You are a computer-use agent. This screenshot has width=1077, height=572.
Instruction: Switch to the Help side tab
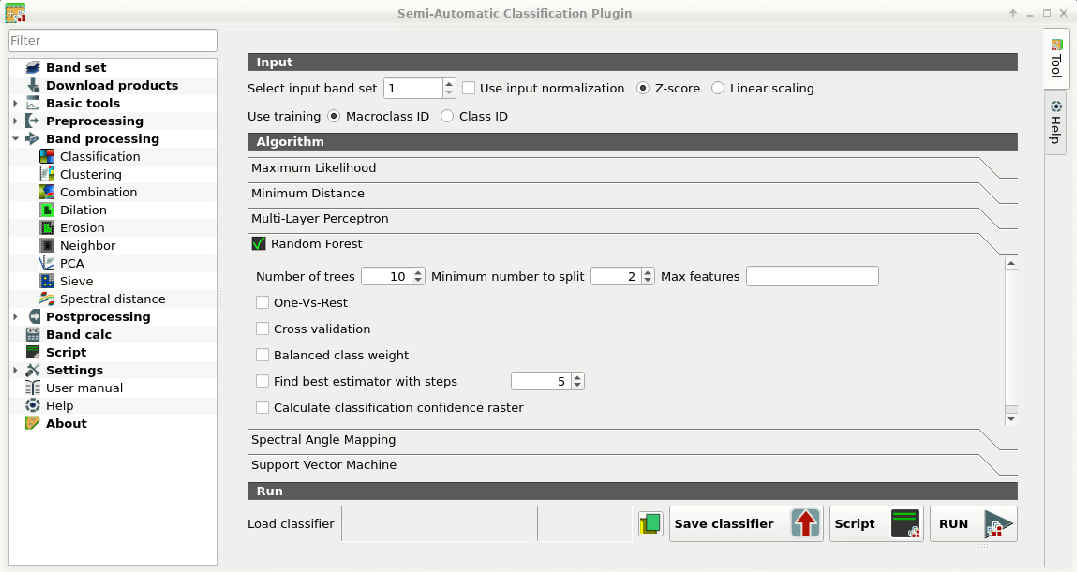[1056, 122]
